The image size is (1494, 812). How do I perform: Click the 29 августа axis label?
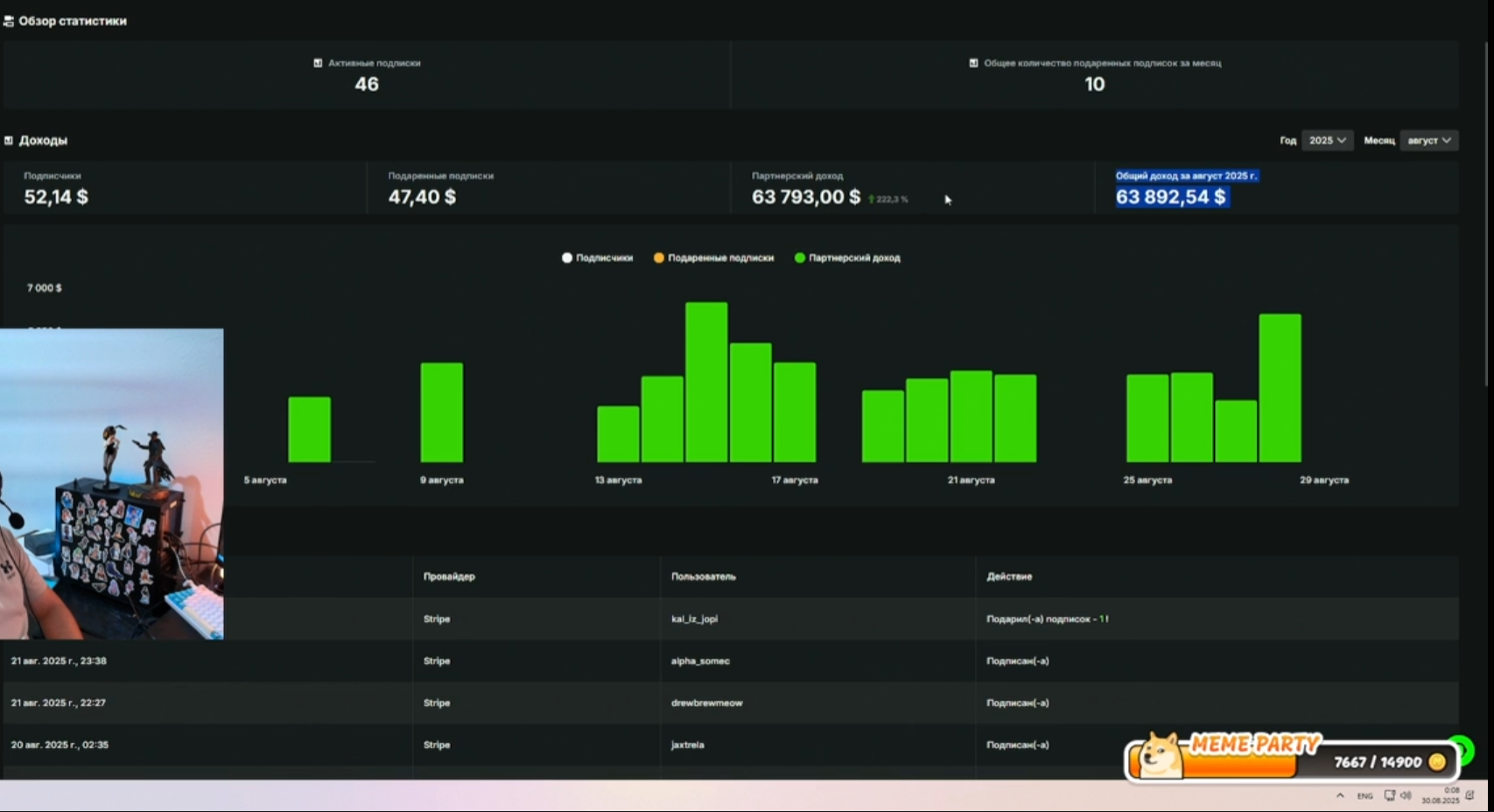[1324, 480]
